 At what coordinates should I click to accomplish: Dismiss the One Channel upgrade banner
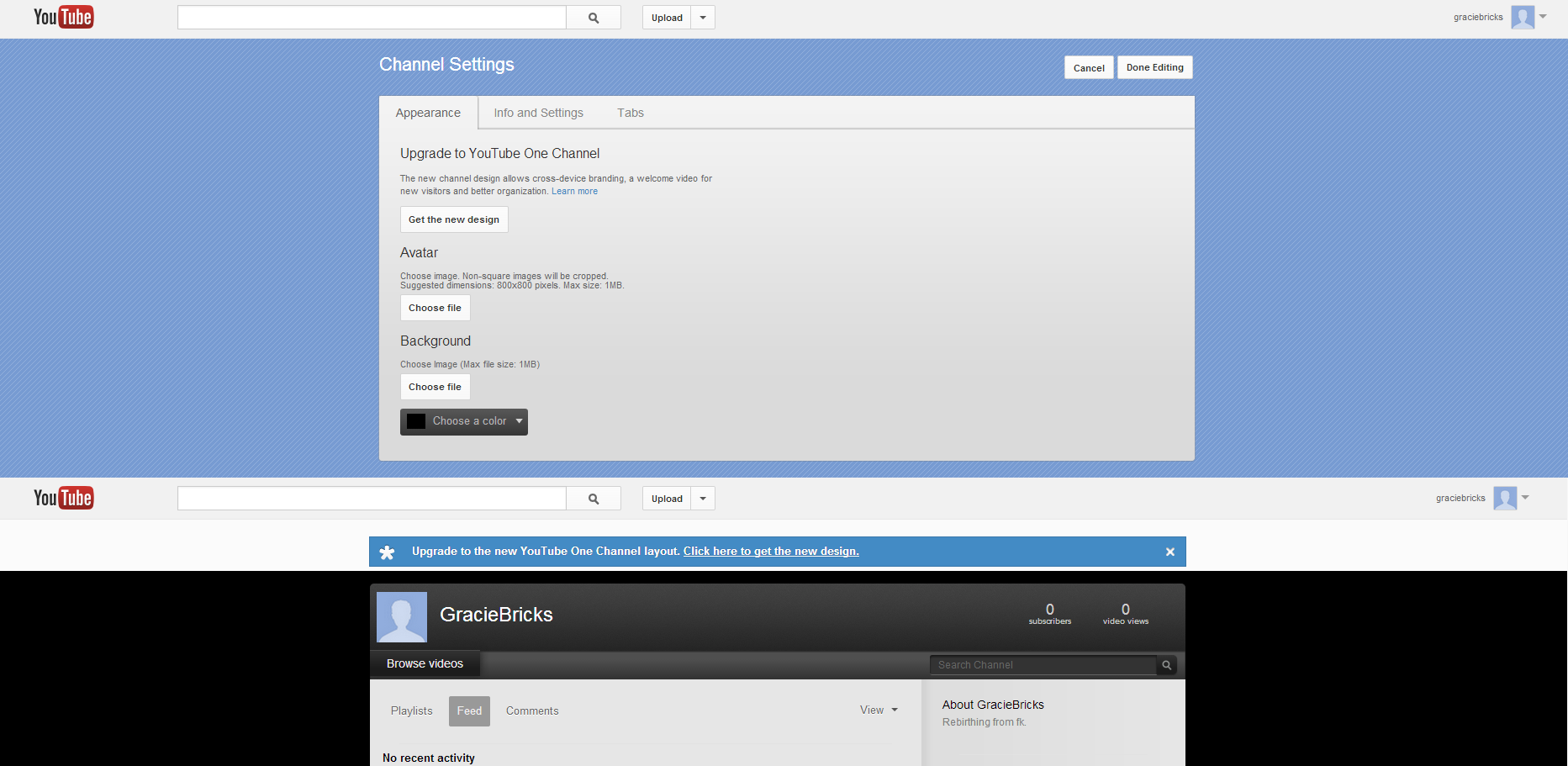[x=1169, y=552]
